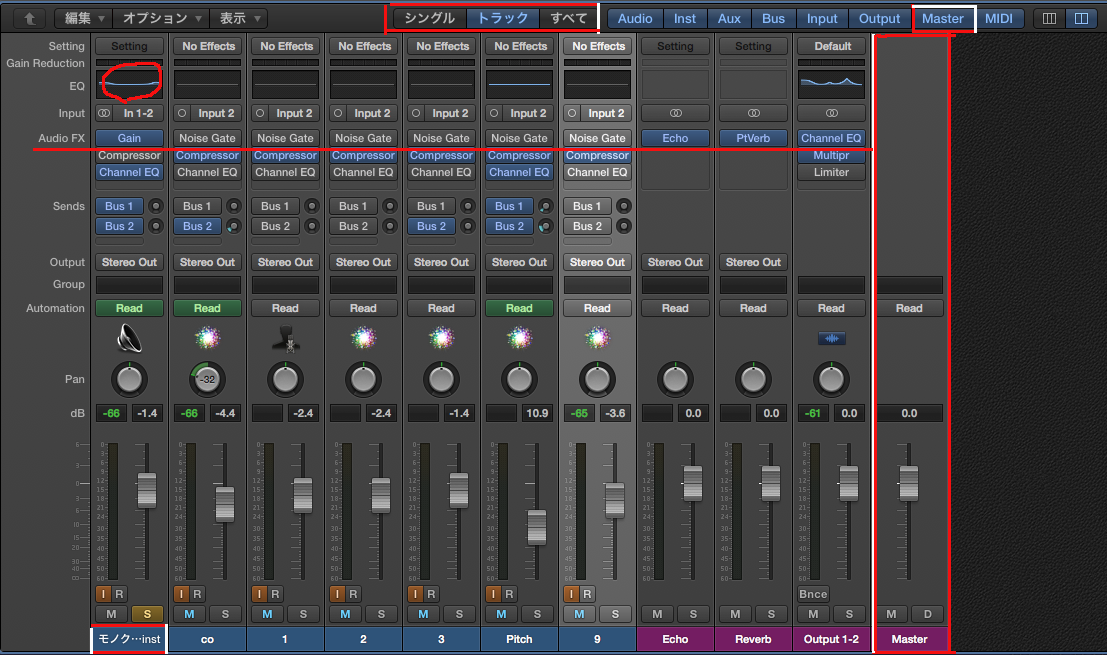1107x655 pixels.
Task: Click Bus 2 send knob on channel 3
Action: coord(467,226)
